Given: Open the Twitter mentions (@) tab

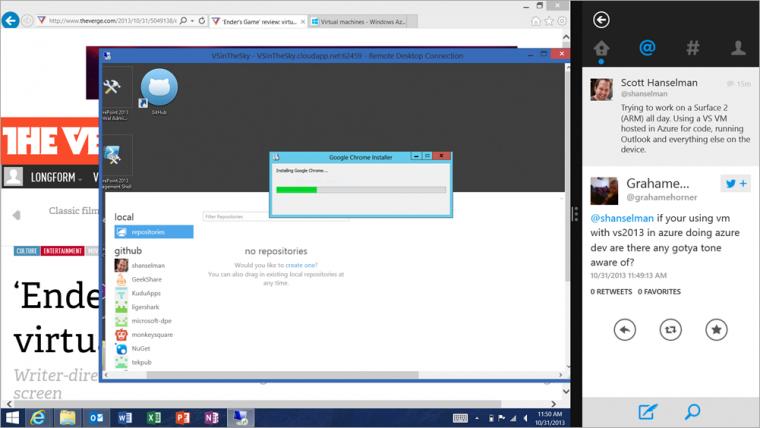Looking at the screenshot, I should click(x=647, y=48).
